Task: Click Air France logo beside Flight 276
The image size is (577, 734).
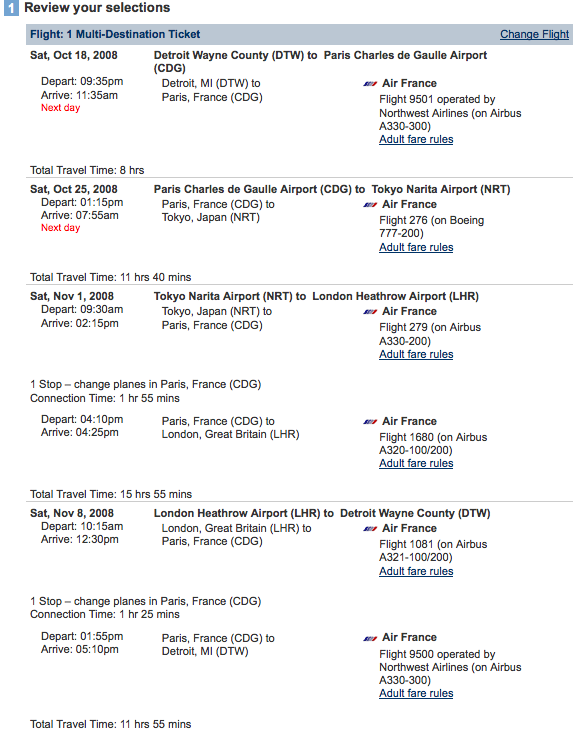Action: coord(370,205)
